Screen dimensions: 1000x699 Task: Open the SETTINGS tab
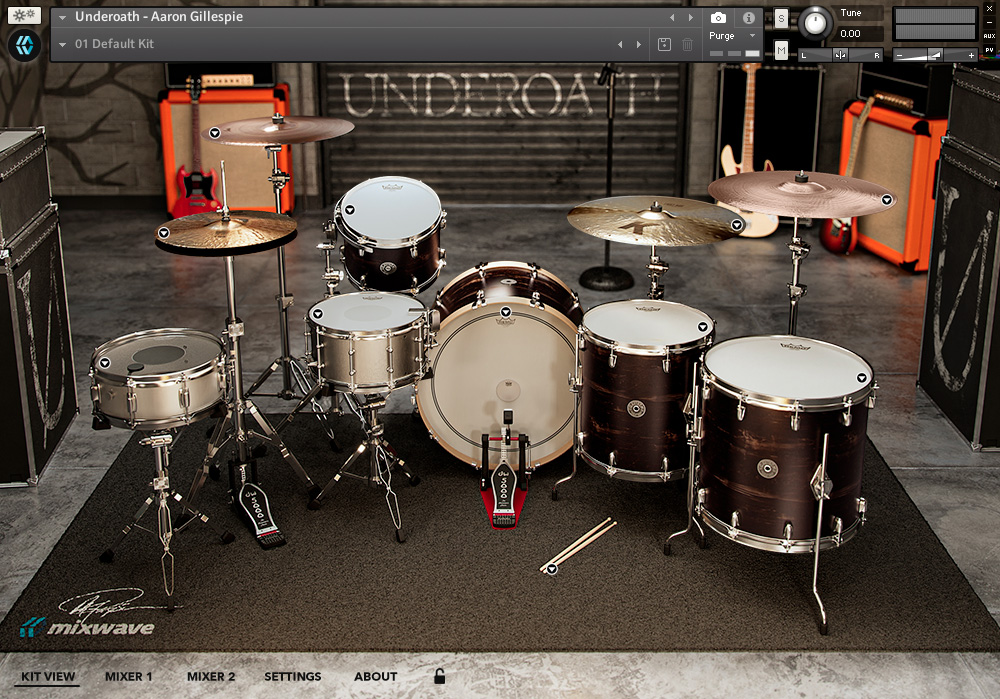292,676
